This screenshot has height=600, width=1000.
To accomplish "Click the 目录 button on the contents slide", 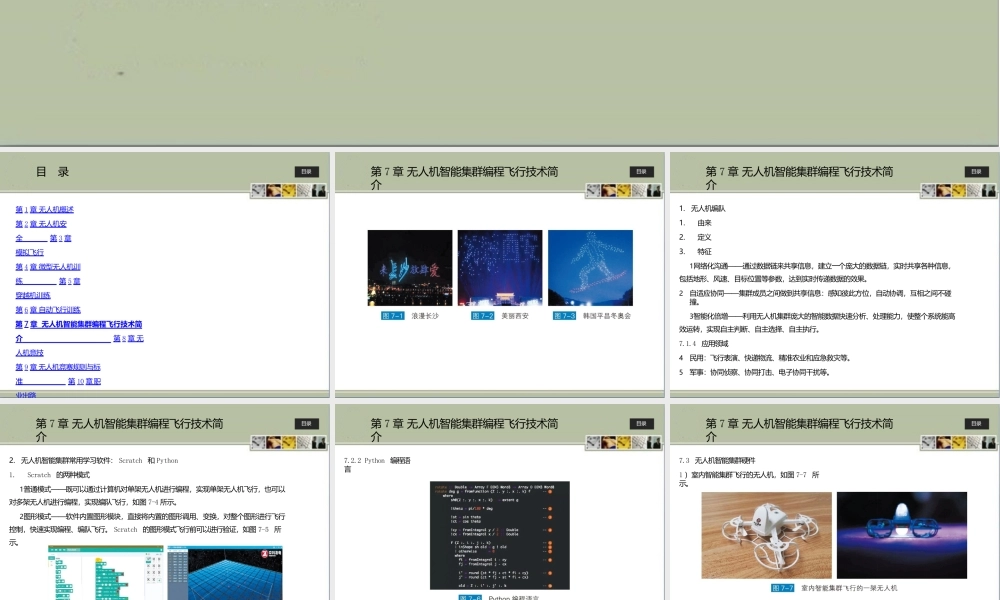I will point(306,172).
